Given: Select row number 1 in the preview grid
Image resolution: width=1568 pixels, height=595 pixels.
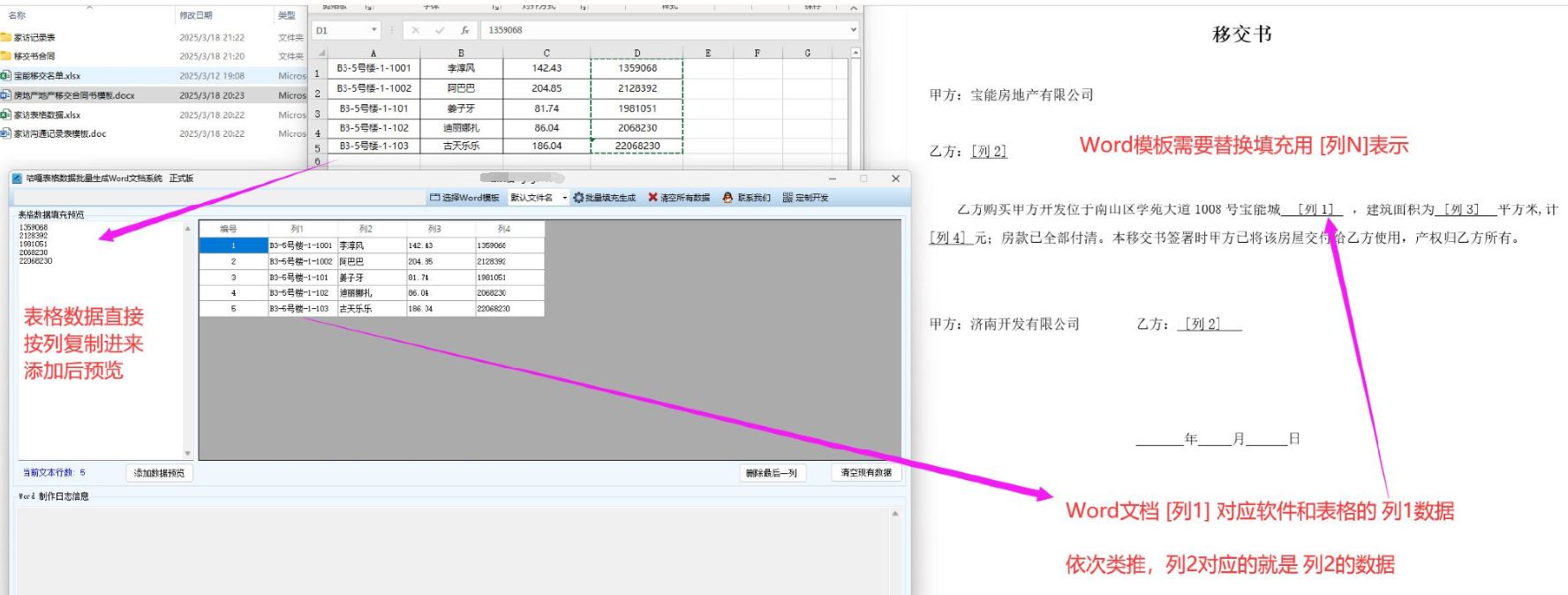Looking at the screenshot, I should pos(234,245).
